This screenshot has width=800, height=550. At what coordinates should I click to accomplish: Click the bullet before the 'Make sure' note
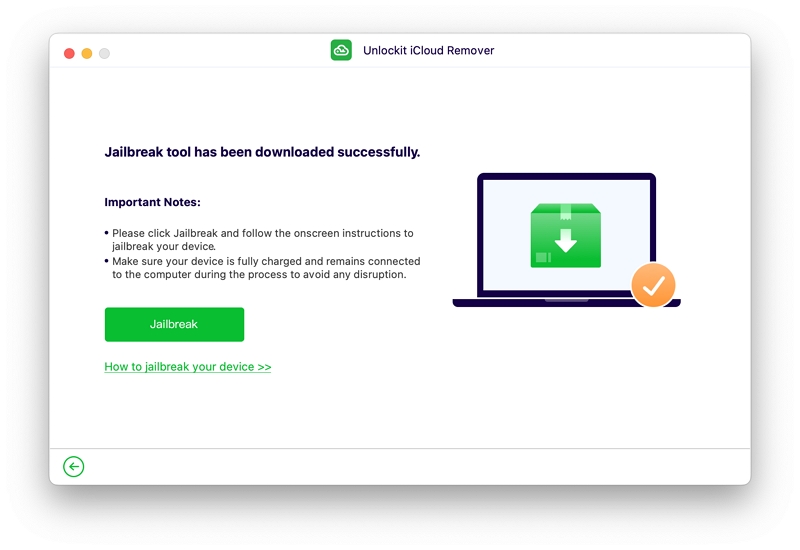pyautogui.click(x=107, y=261)
